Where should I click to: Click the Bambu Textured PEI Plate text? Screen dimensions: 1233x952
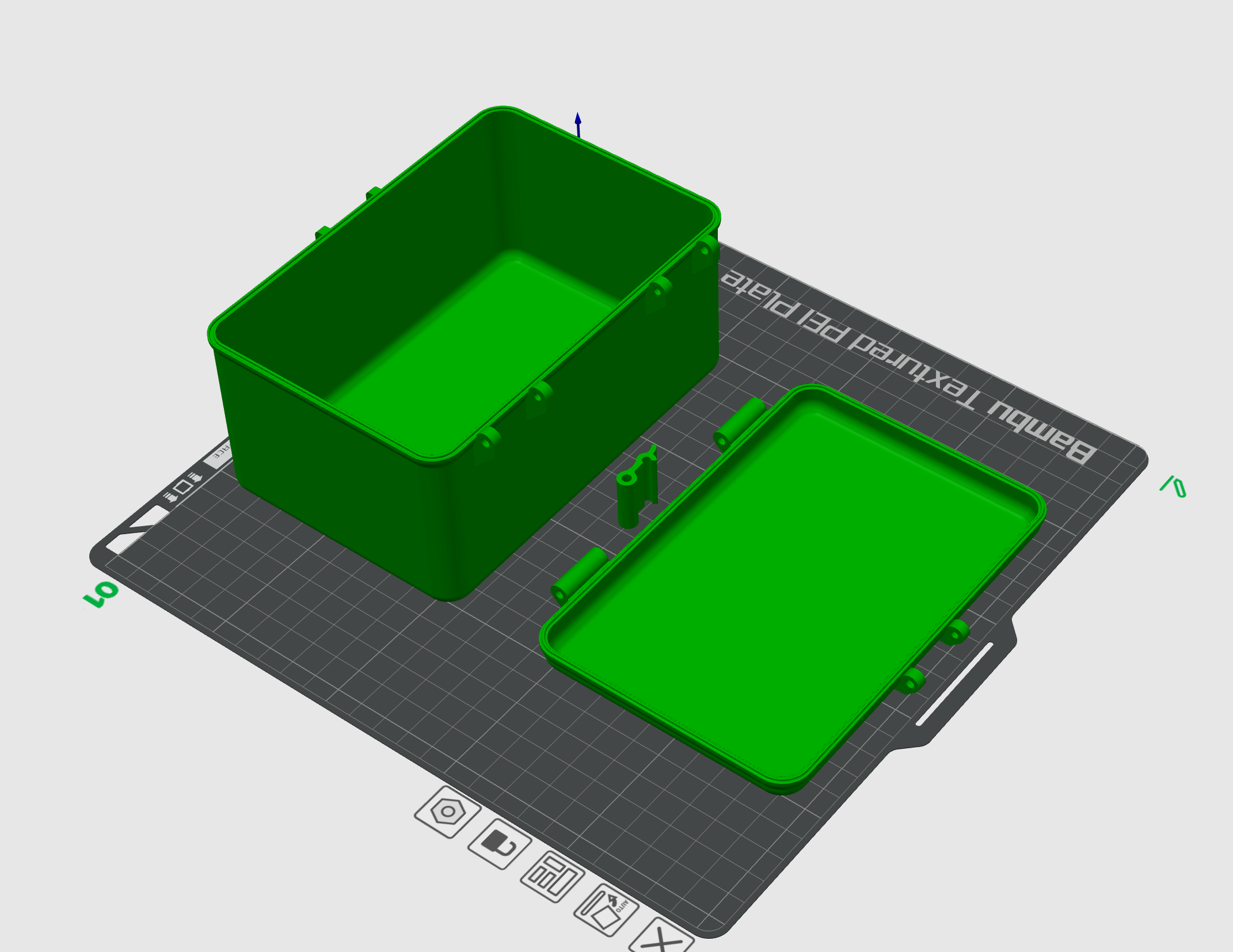coord(907,366)
